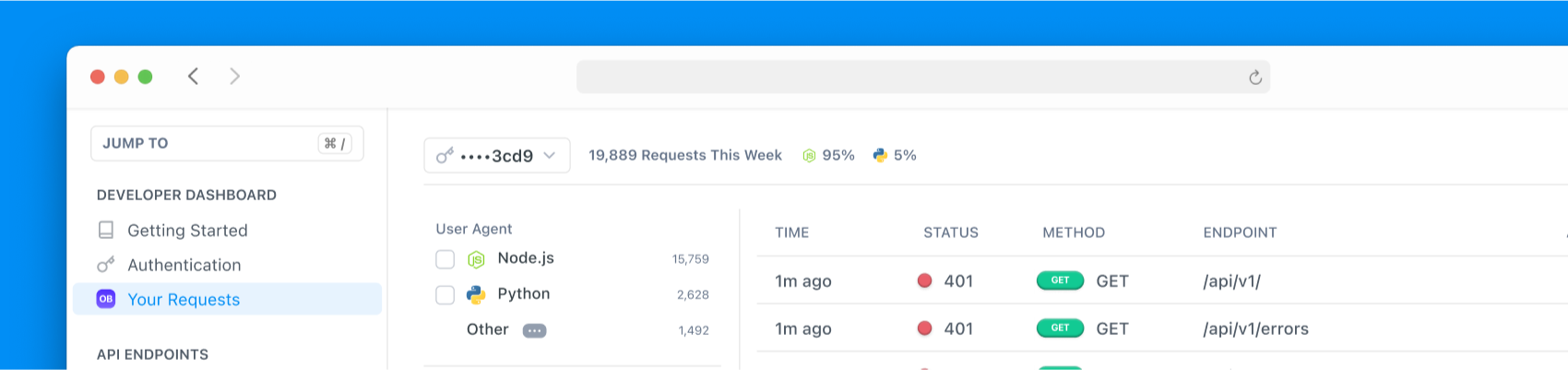This screenshot has width=1568, height=370.
Task: Sort by the METHOD column header
Action: coord(1074,233)
